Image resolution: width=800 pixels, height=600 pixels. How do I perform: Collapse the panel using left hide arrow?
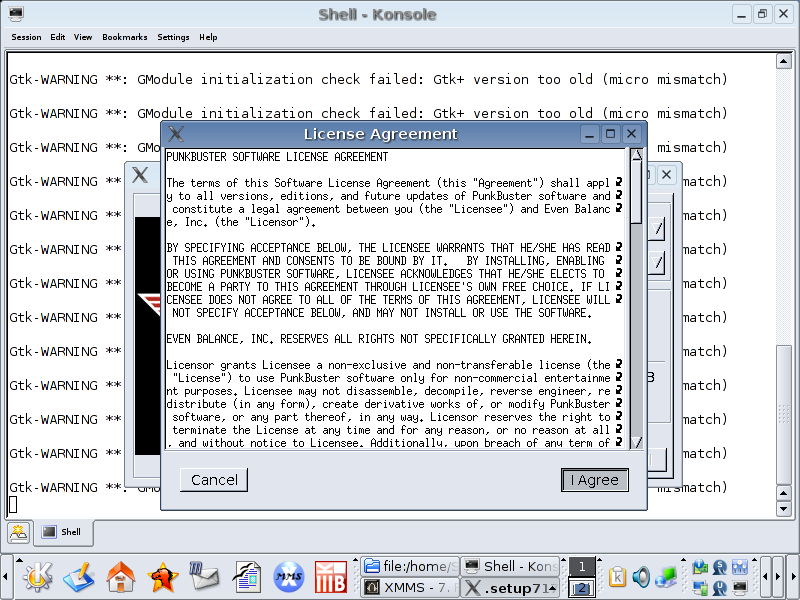click(x=7, y=577)
